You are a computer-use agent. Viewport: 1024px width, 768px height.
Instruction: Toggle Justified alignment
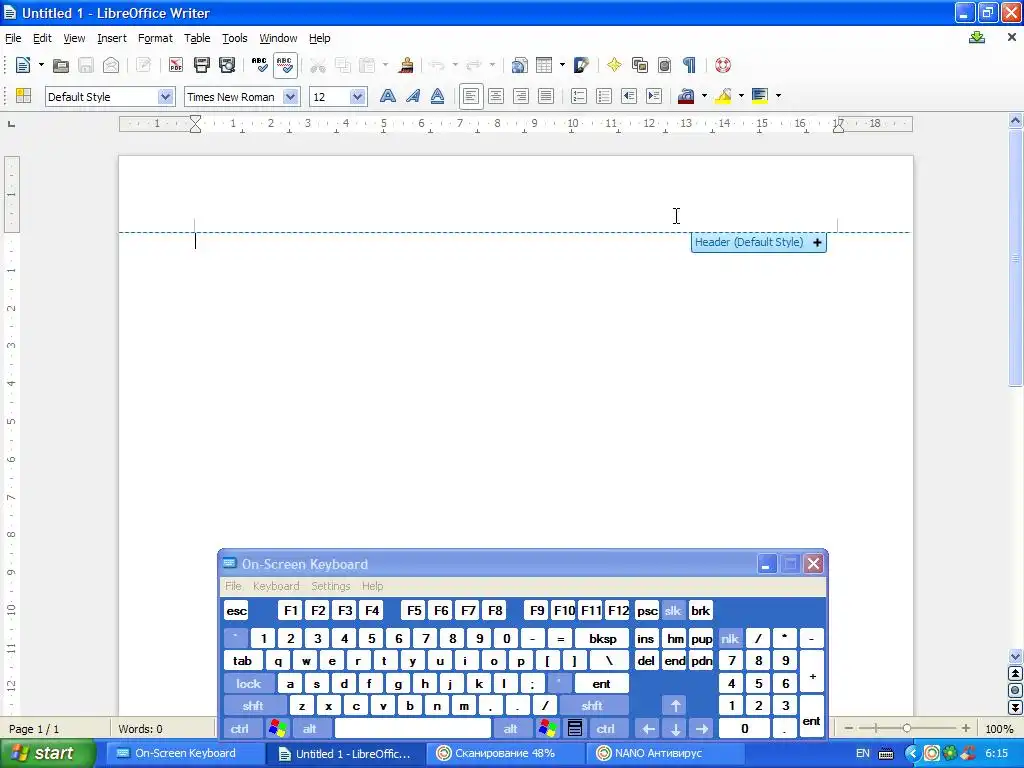[546, 97]
